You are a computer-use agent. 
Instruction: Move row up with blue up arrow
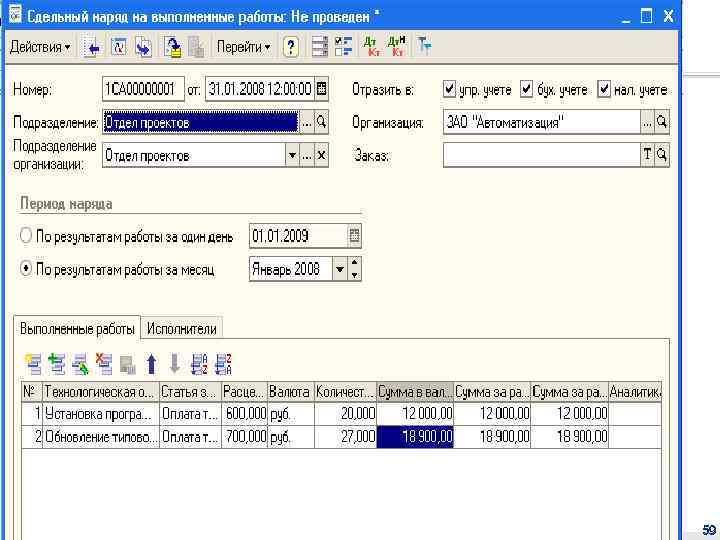(x=152, y=364)
